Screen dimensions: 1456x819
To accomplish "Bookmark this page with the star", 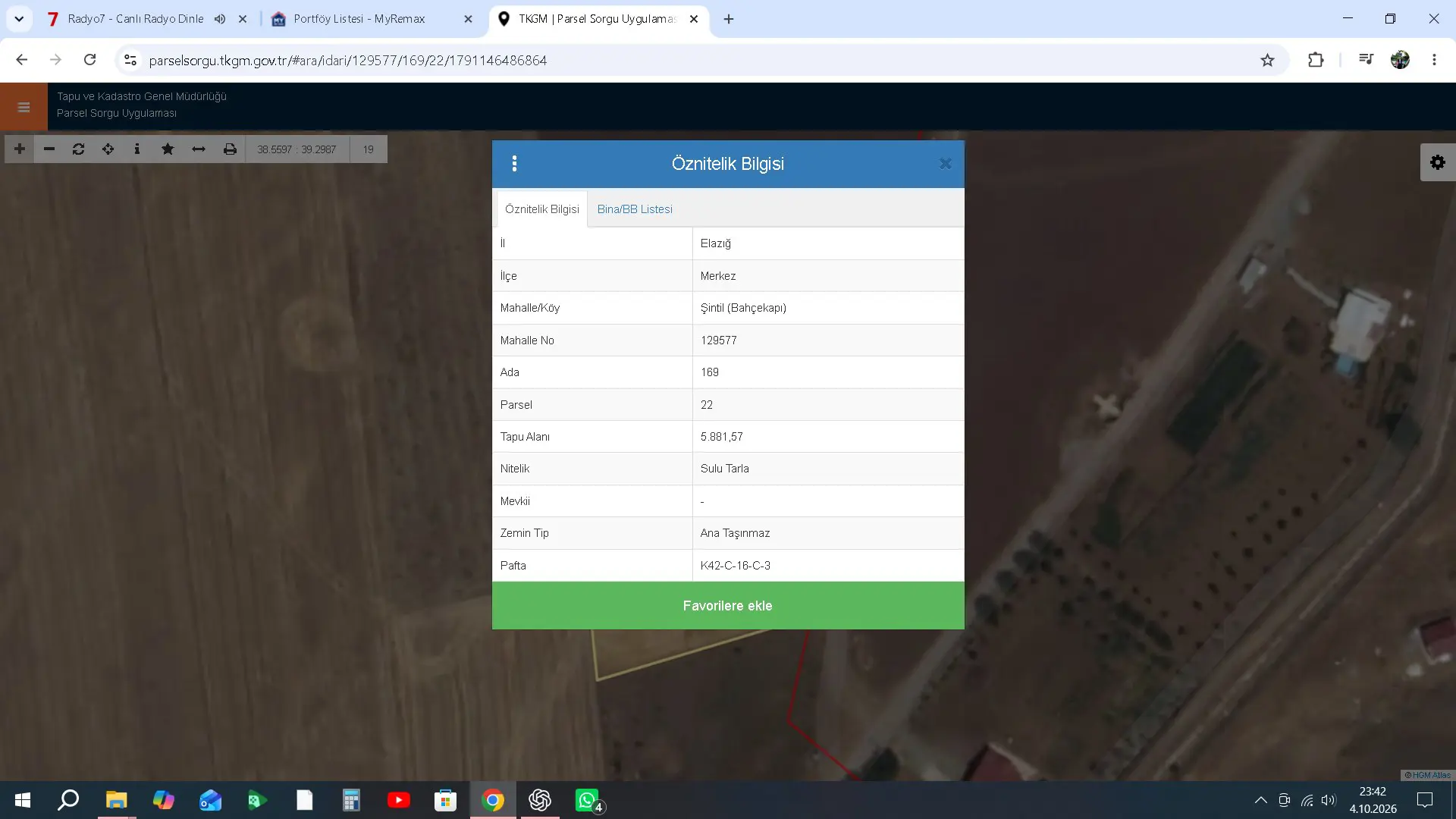I will tap(1267, 60).
